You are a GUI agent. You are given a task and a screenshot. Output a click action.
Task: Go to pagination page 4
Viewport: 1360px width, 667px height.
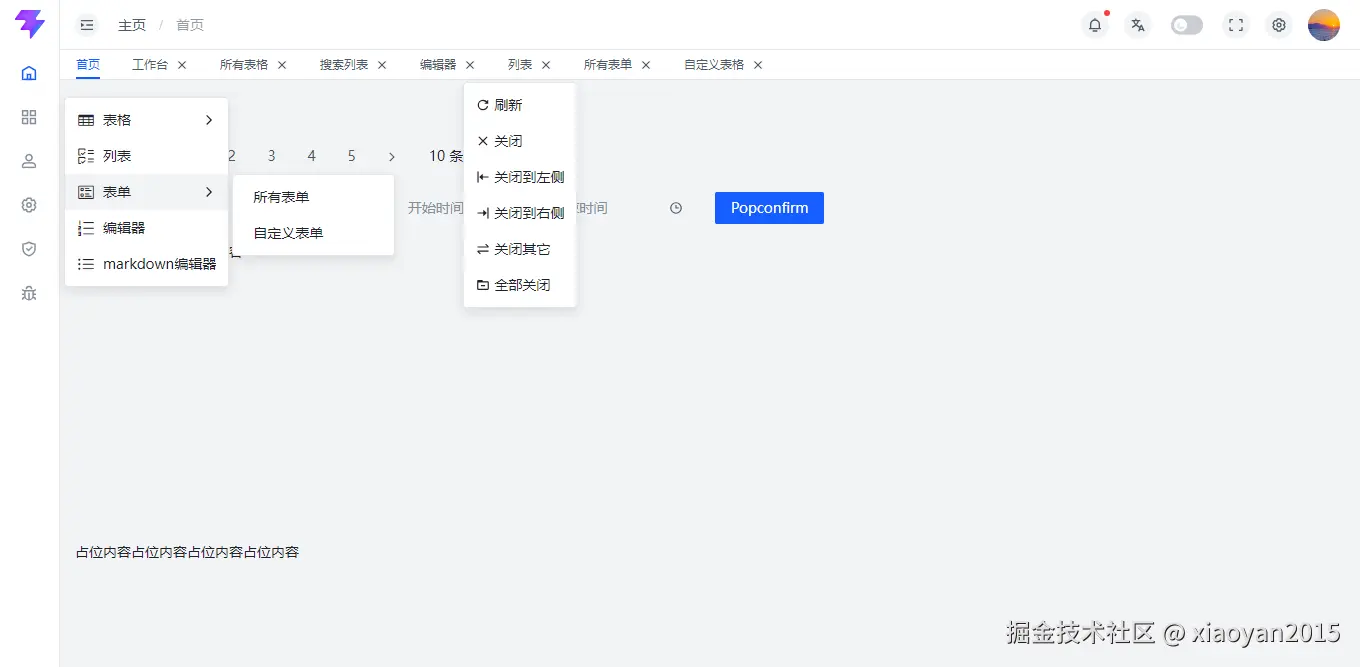click(312, 156)
